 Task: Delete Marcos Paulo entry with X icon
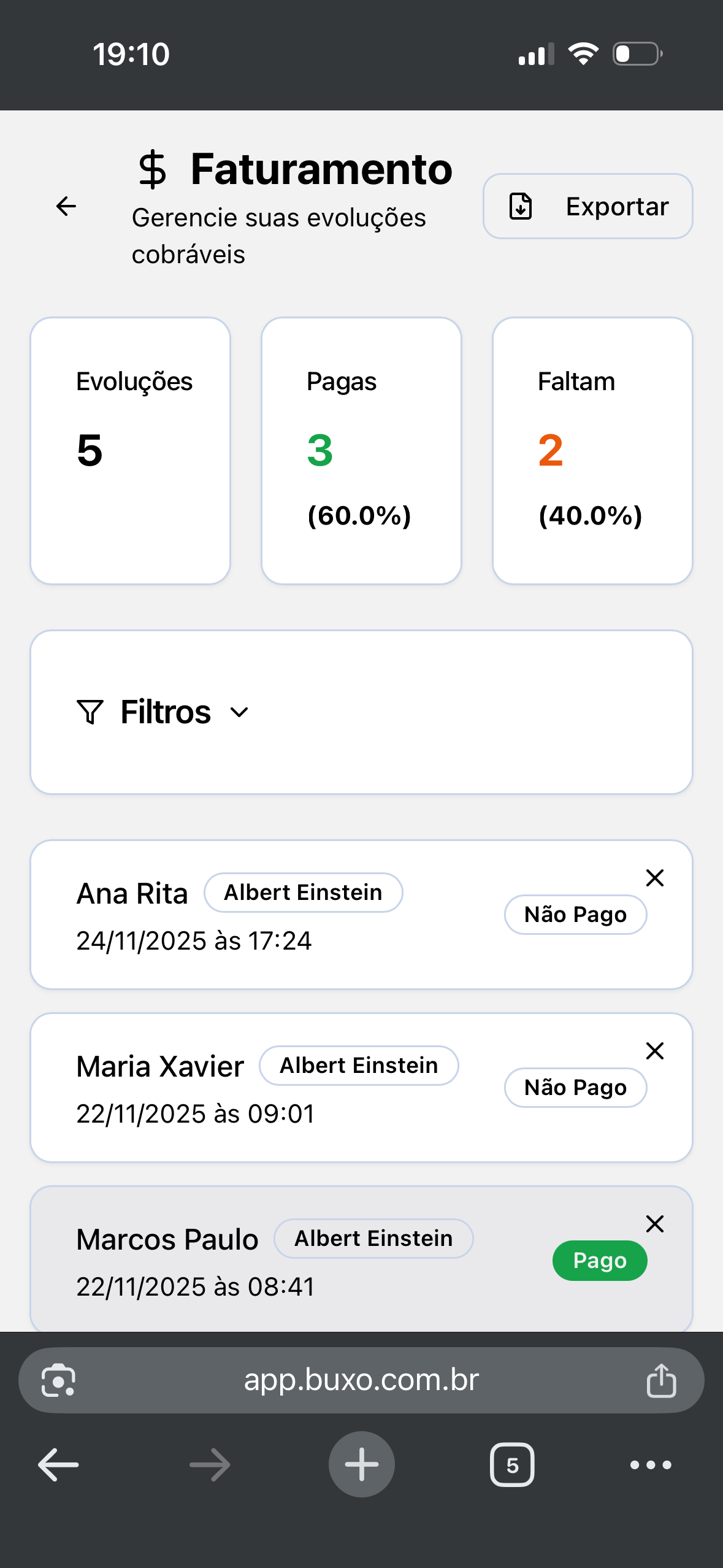(655, 1224)
